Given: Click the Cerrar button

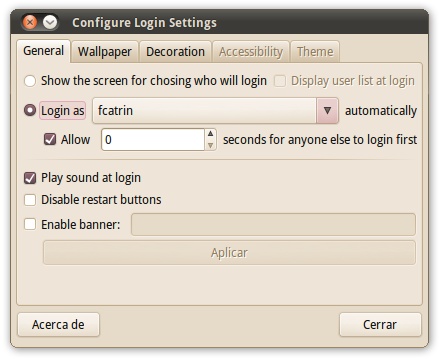Looking at the screenshot, I should (380, 324).
